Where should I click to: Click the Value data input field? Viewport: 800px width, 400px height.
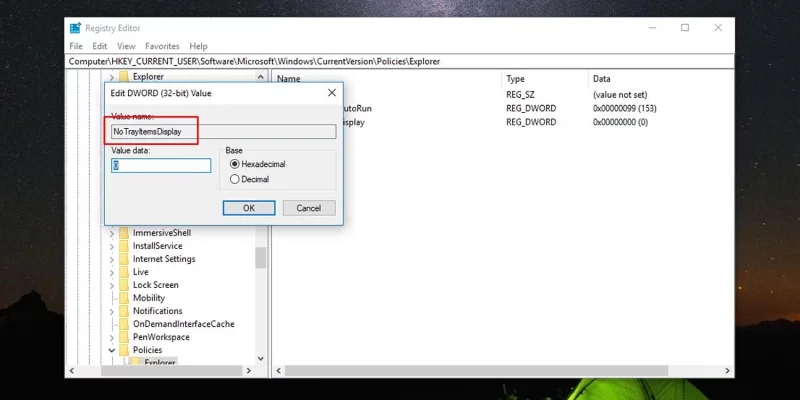161,165
